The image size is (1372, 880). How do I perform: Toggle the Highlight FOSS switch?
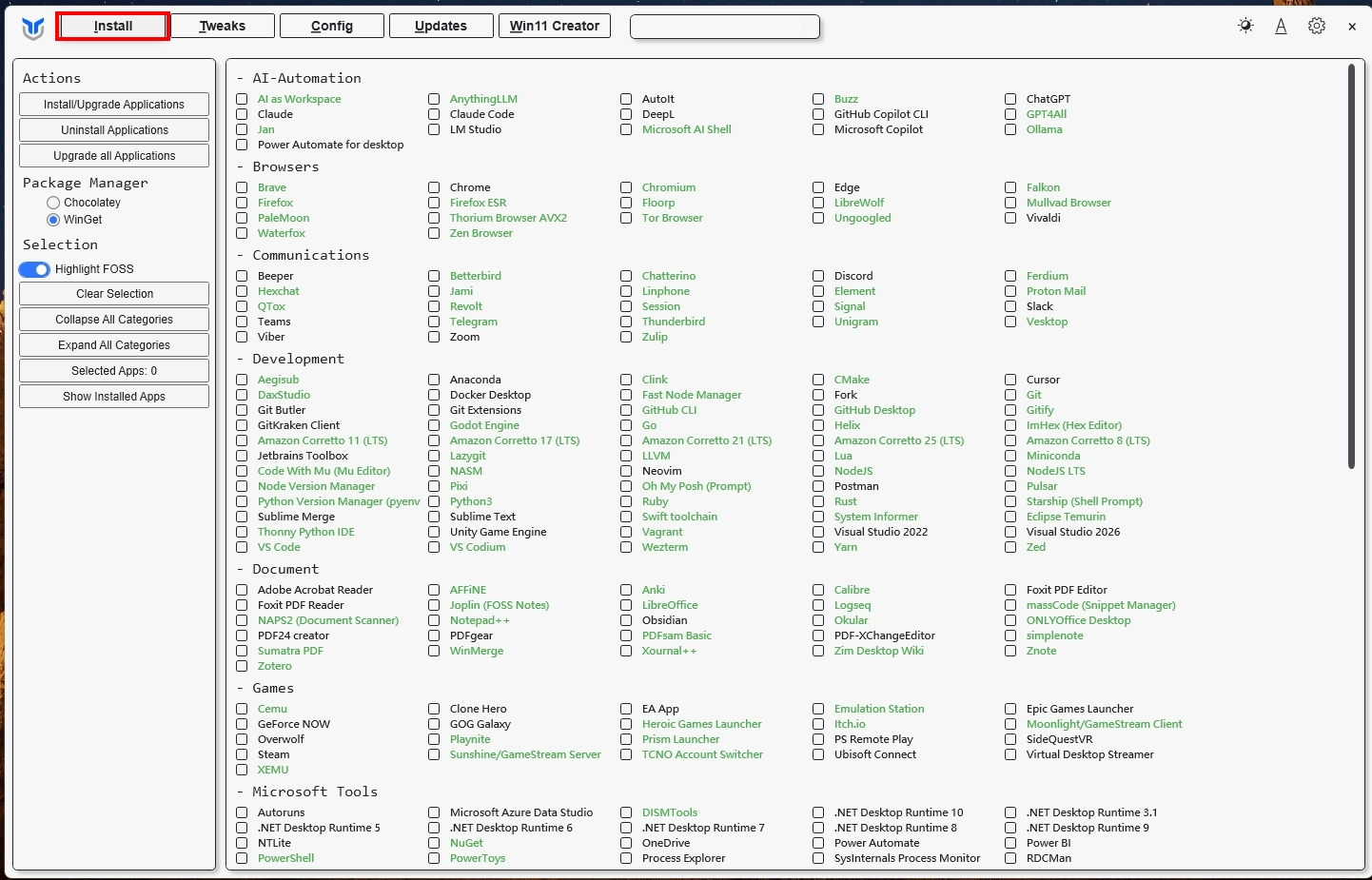(35, 269)
